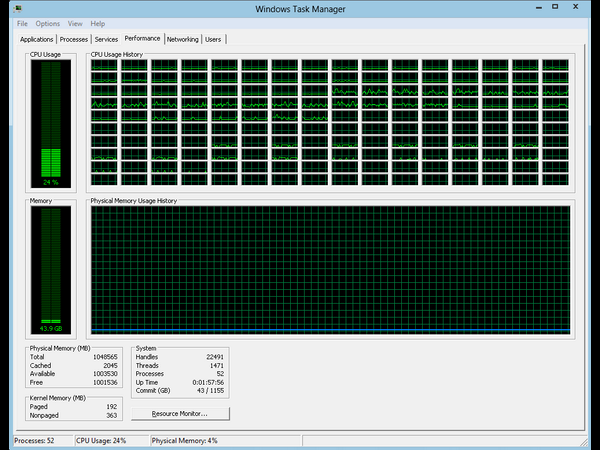This screenshot has width=600, height=450.
Task: Click the Memory usage gauge meter
Action: click(50, 270)
